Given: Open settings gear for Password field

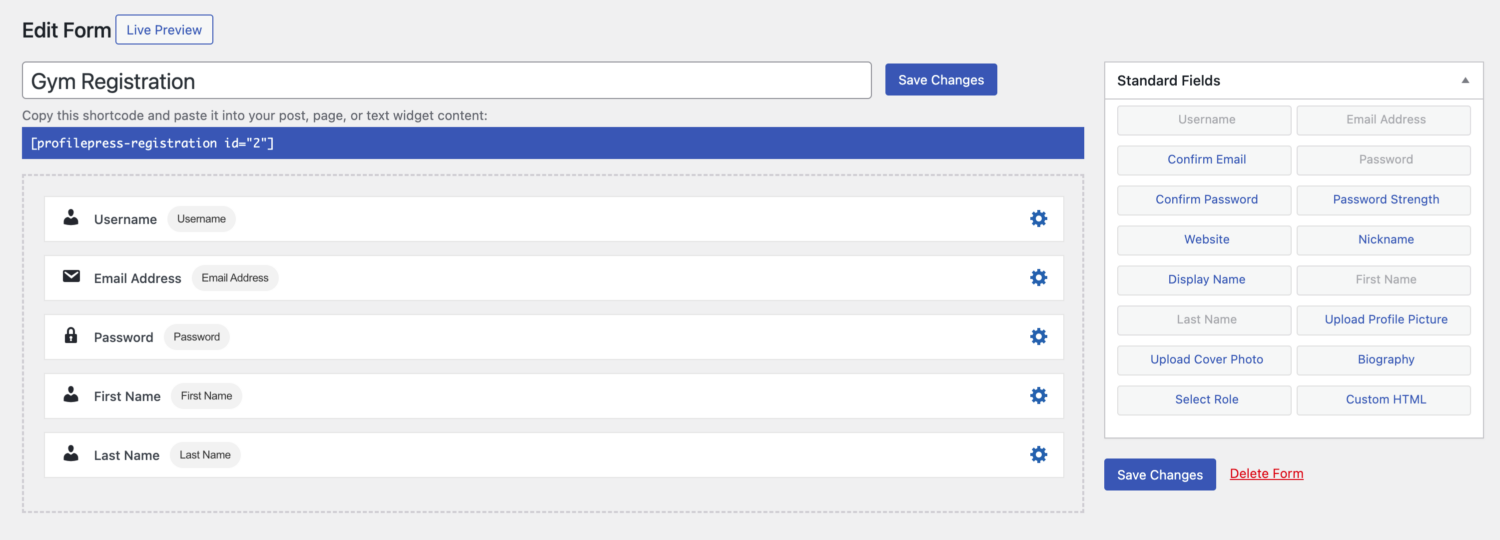Looking at the screenshot, I should pos(1038,336).
